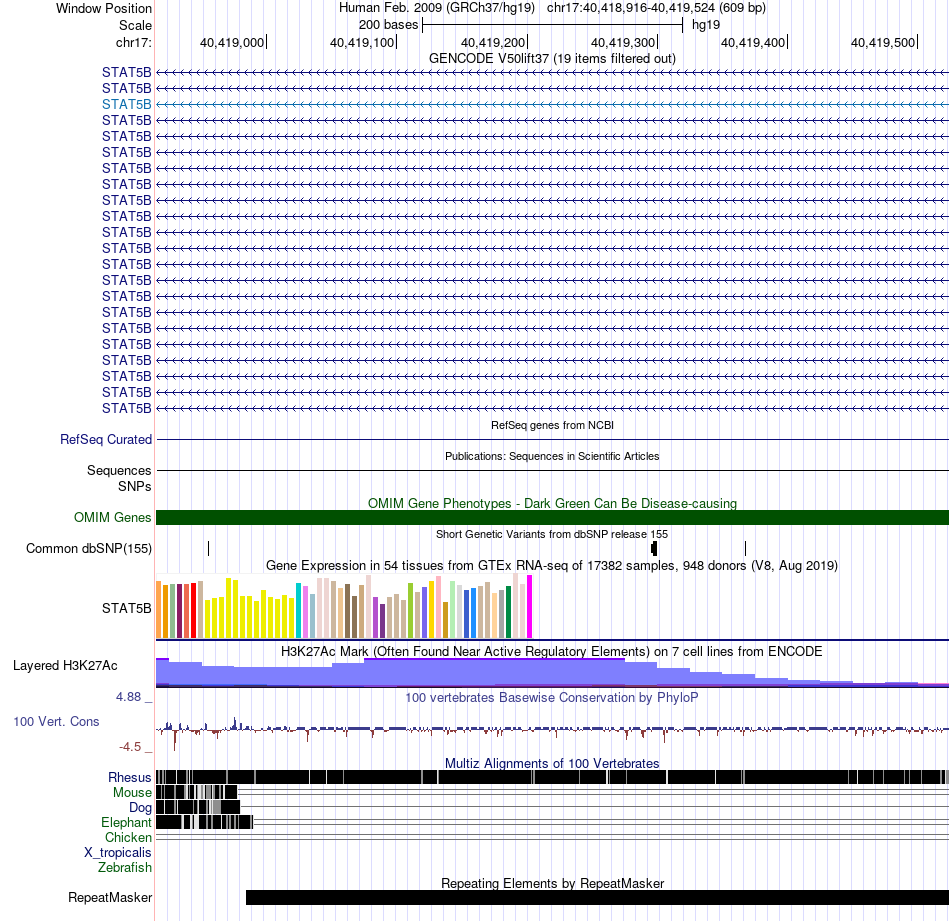Click the Window Position label
950x921 pixels.
[x=104, y=8]
